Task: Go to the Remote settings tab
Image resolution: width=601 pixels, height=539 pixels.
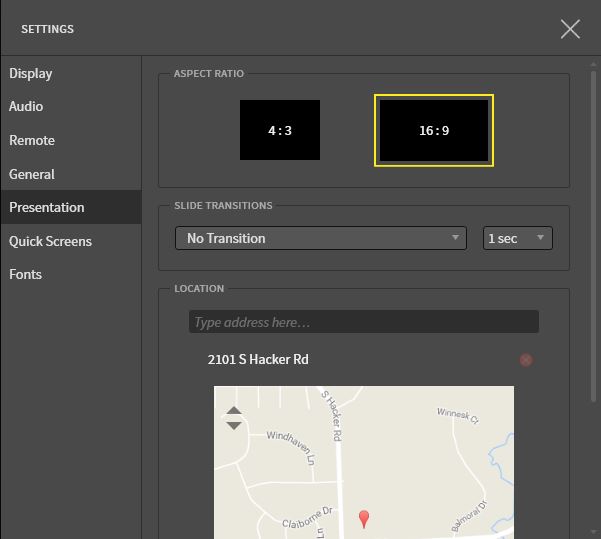Action: tap(71, 140)
